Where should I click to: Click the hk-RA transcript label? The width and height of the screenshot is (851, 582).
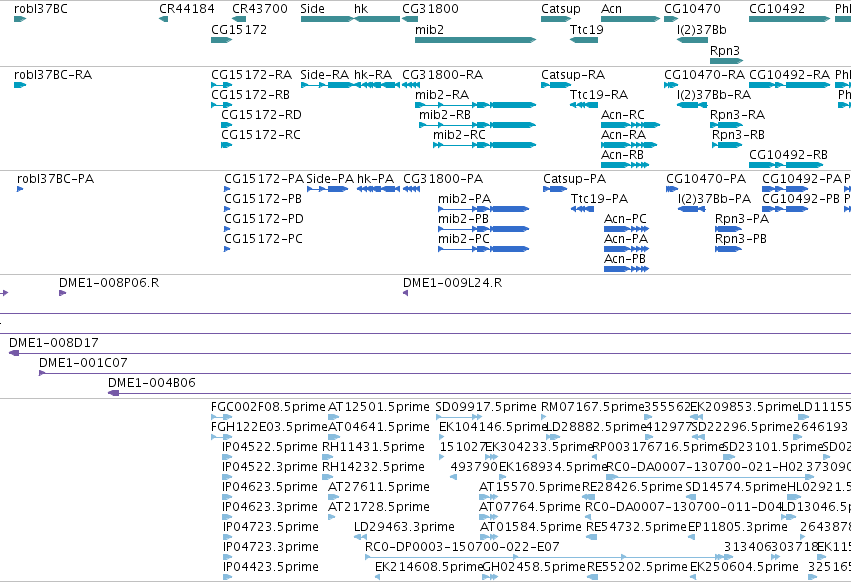373,74
